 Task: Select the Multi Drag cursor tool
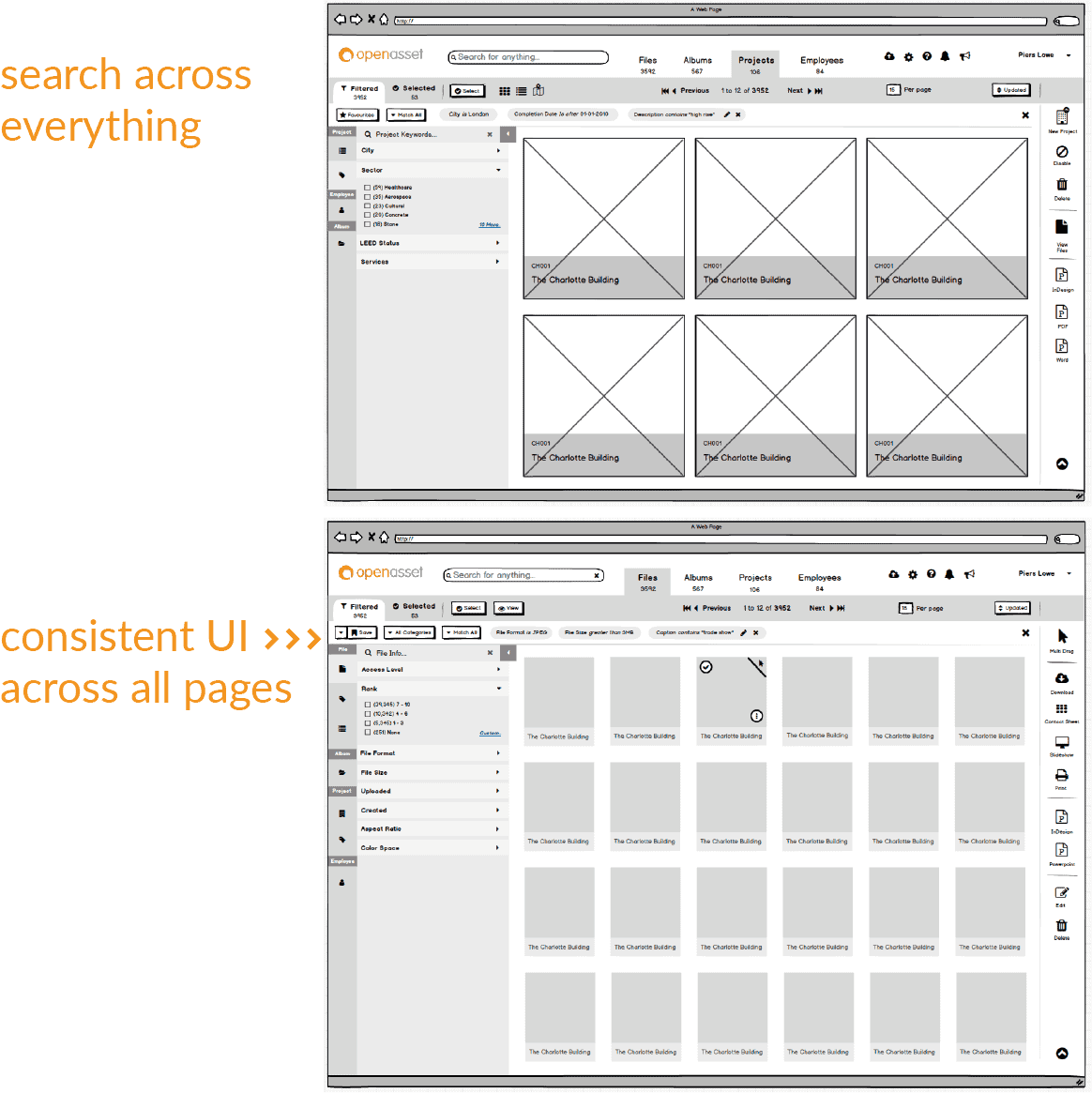[x=1062, y=637]
